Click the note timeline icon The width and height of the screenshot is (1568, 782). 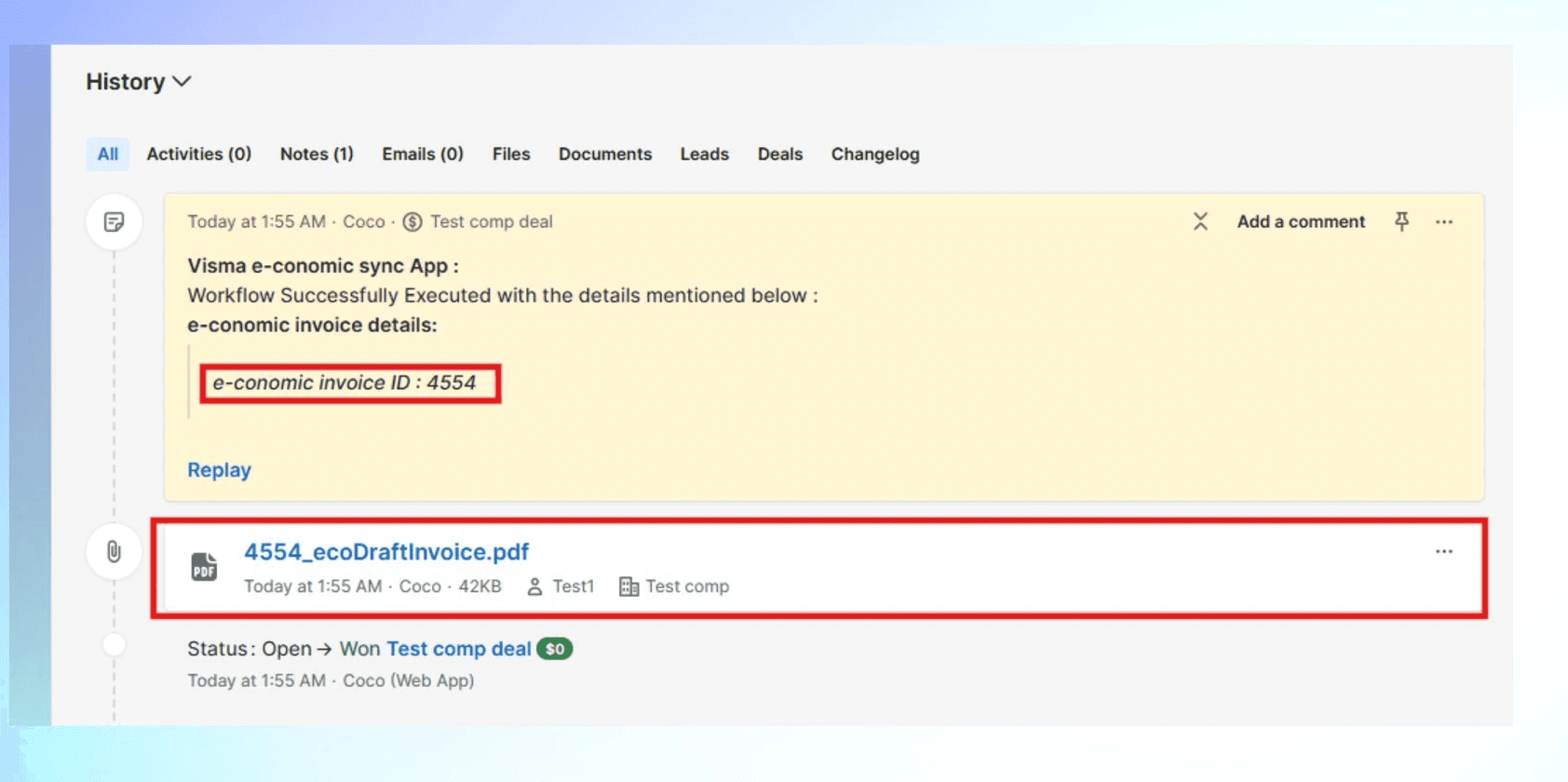114,222
